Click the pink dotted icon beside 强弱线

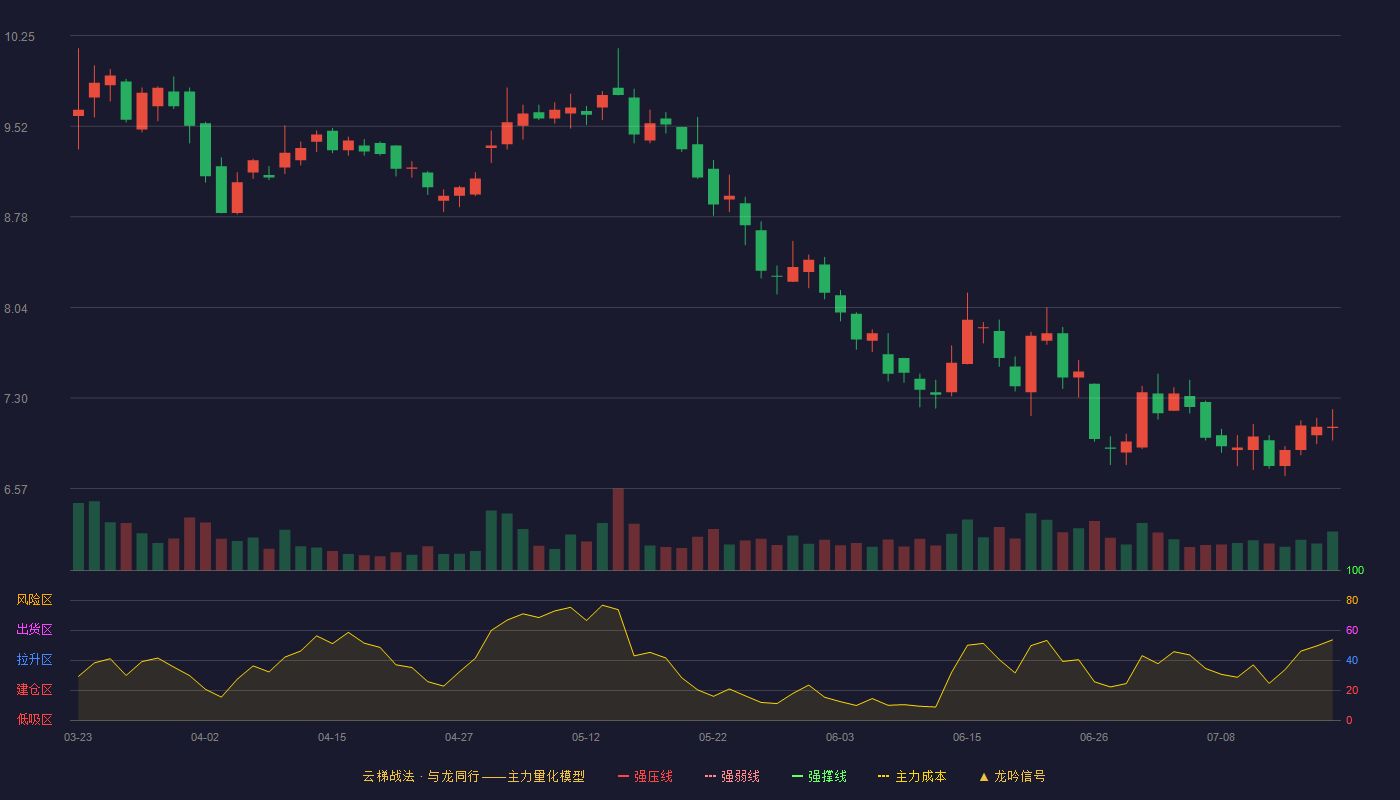click(x=711, y=776)
